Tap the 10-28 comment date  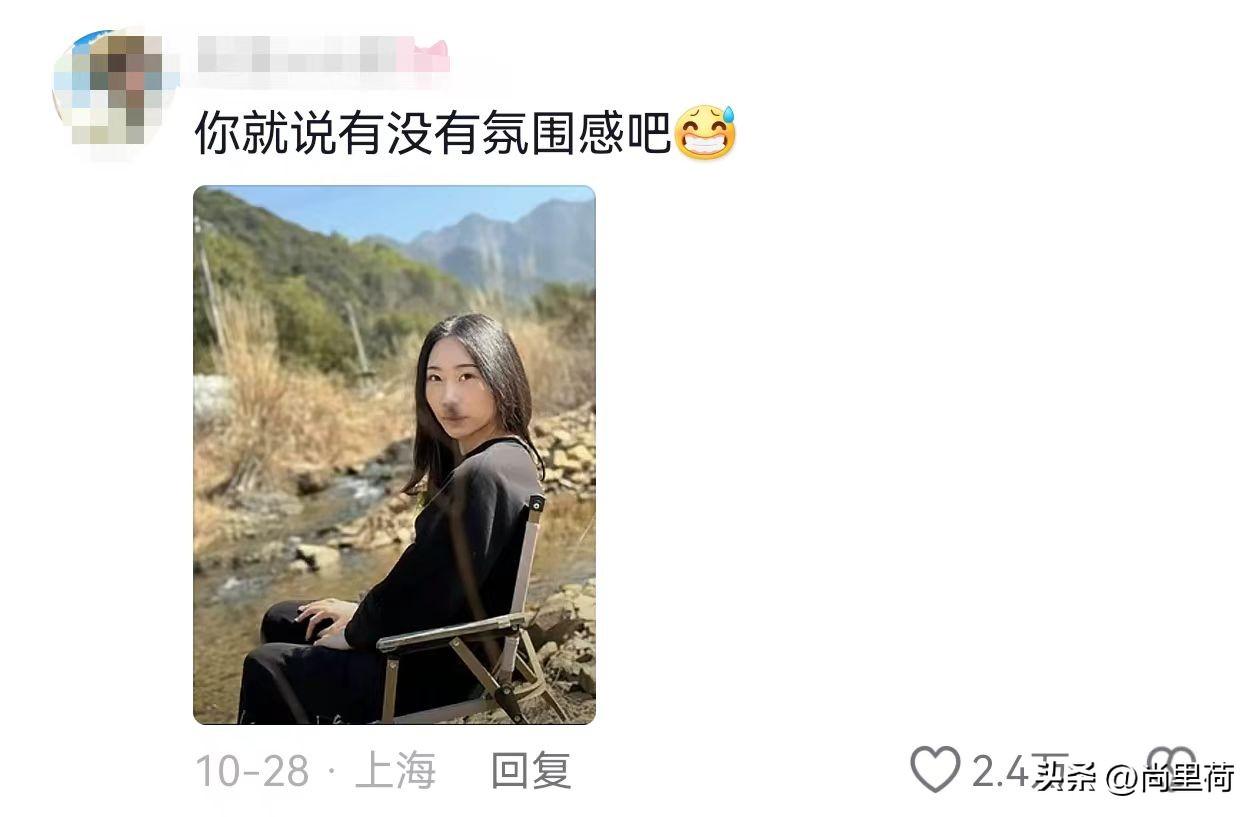coord(252,771)
